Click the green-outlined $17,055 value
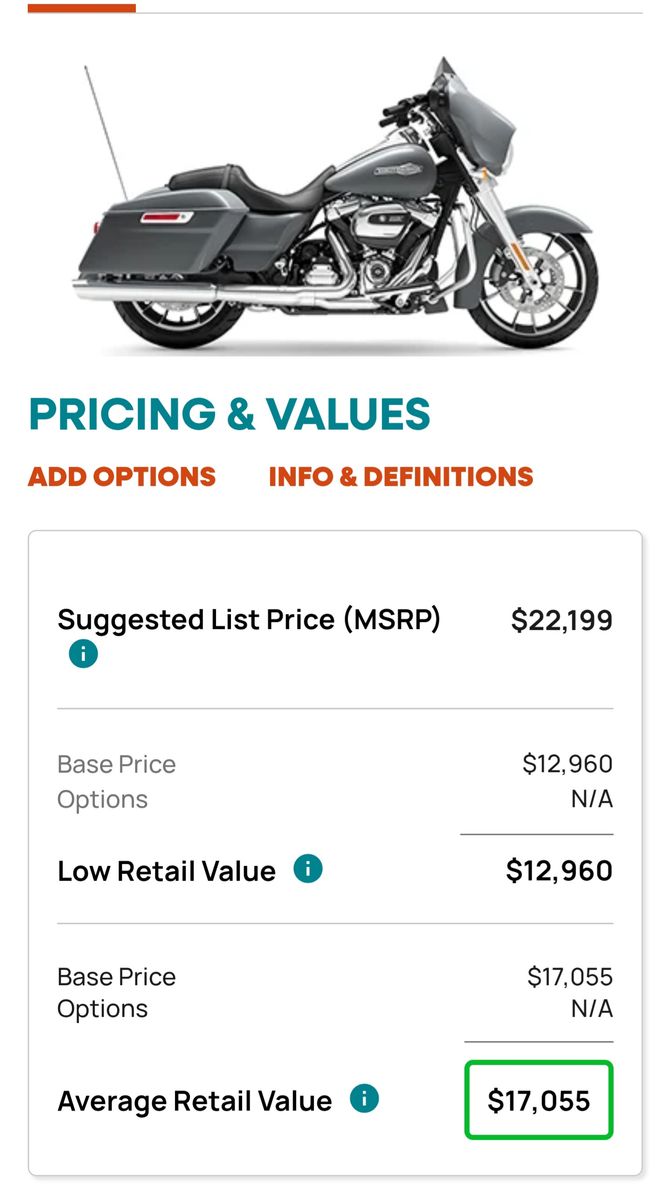This screenshot has height=1200, width=669. point(539,1102)
